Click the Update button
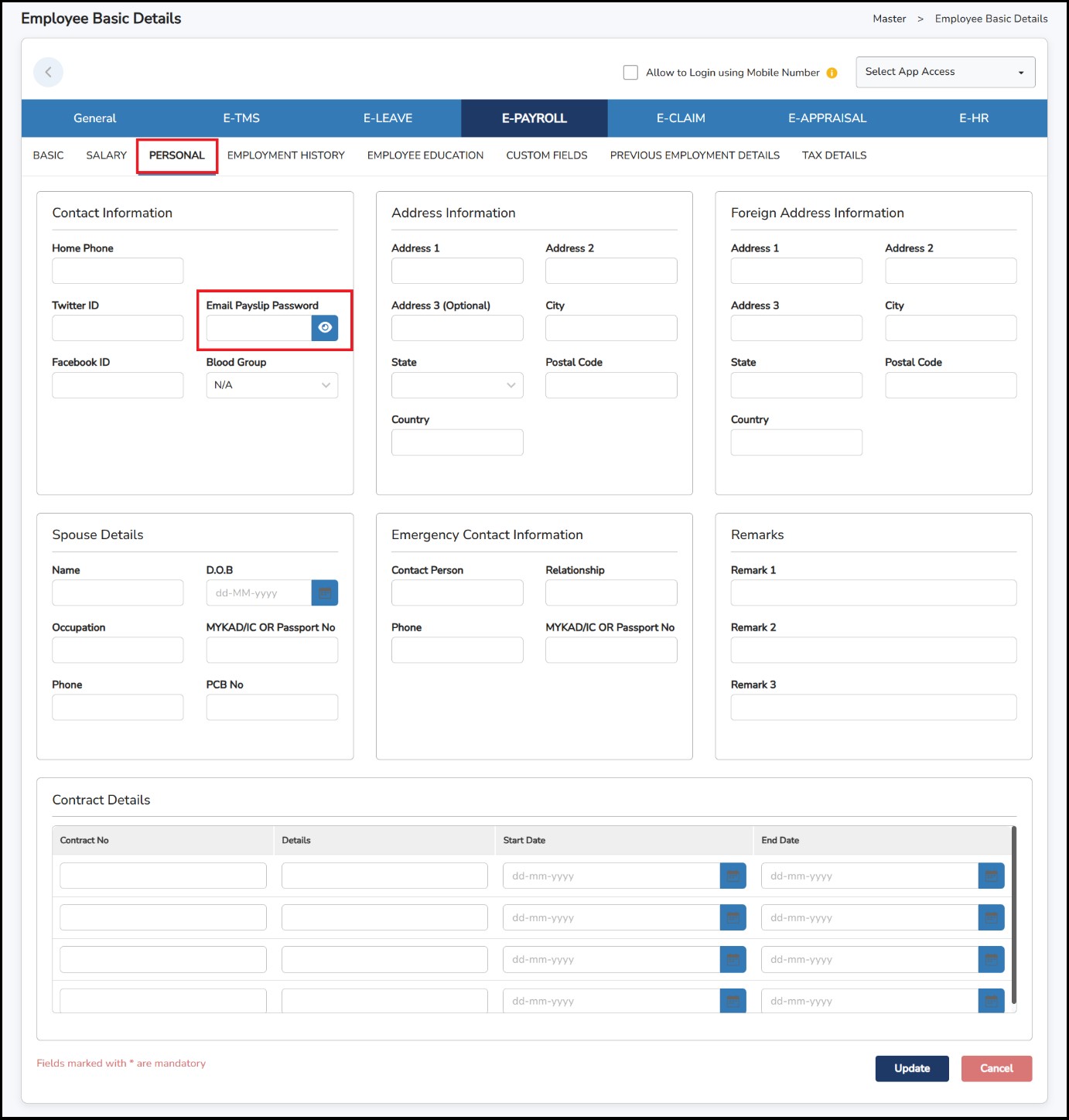 (911, 1068)
